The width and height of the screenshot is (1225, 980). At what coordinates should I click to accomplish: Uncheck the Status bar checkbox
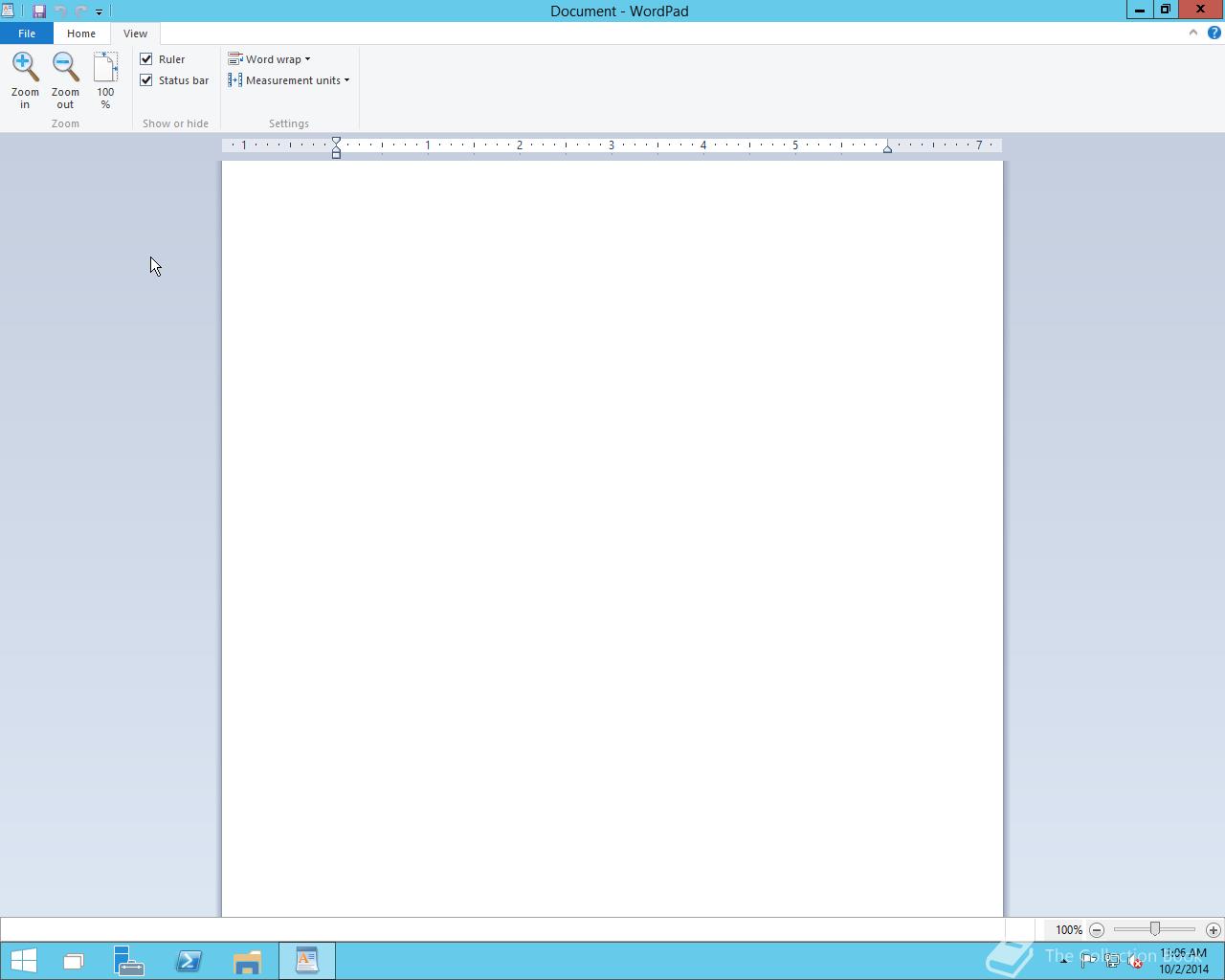(146, 80)
